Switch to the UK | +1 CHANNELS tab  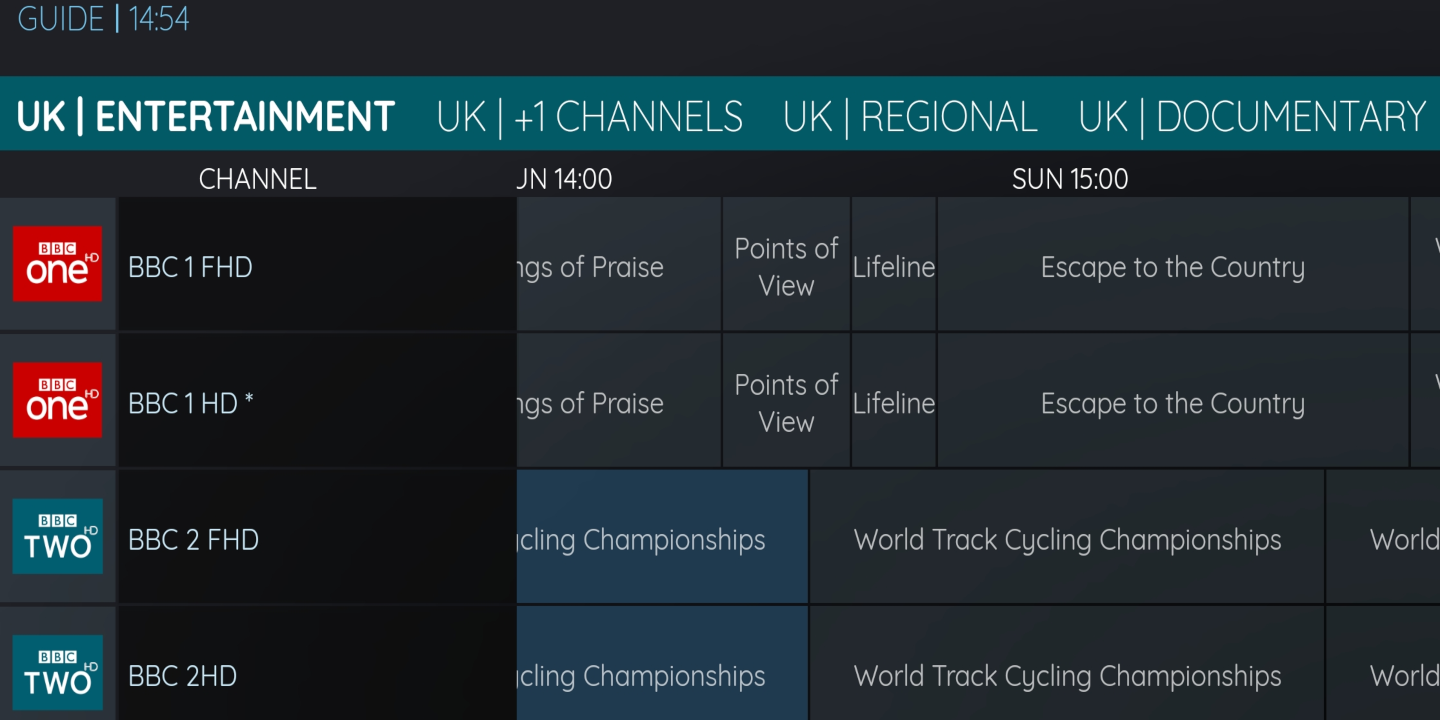coord(590,117)
